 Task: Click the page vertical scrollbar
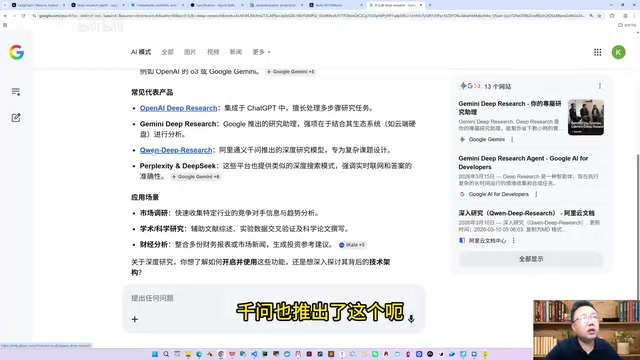point(638,227)
